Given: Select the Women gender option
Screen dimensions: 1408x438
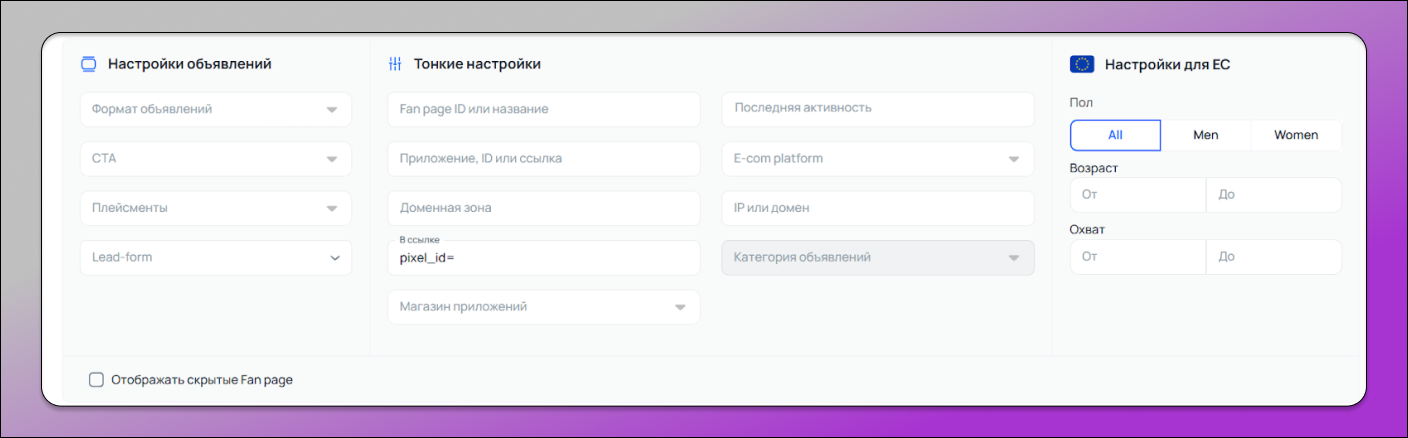Looking at the screenshot, I should click(1295, 135).
